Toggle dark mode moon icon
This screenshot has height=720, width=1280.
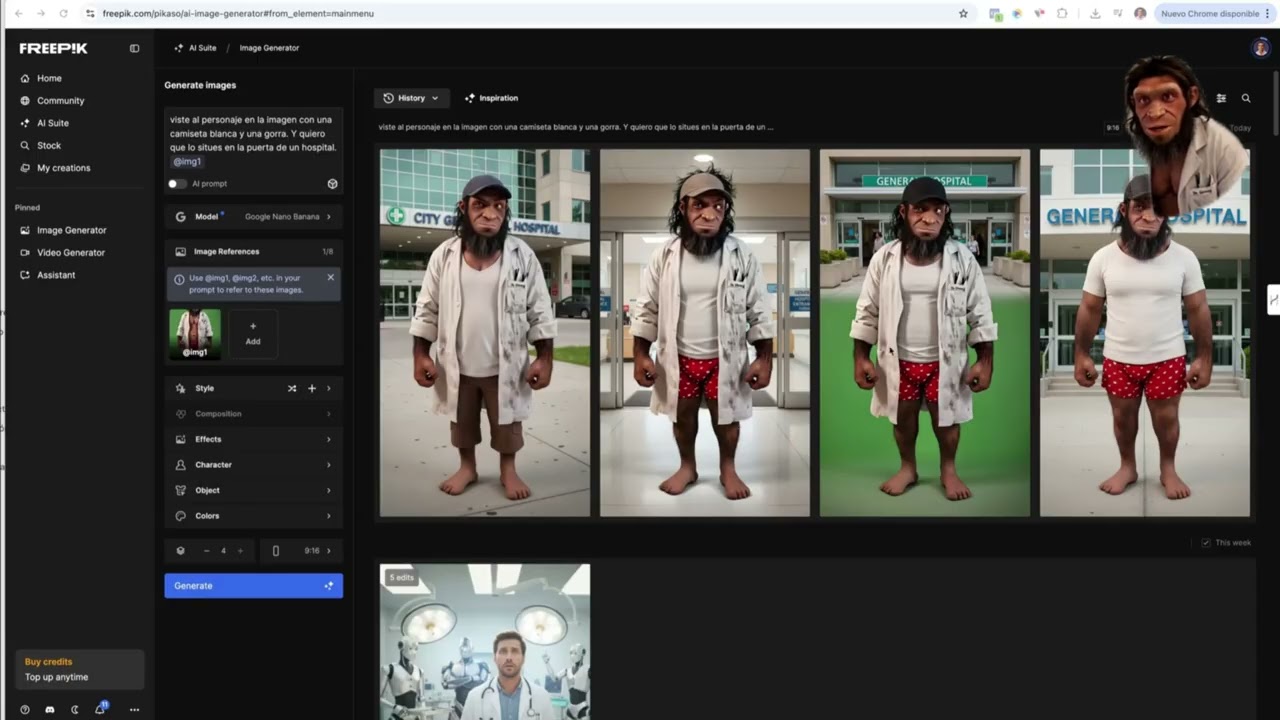click(x=75, y=710)
